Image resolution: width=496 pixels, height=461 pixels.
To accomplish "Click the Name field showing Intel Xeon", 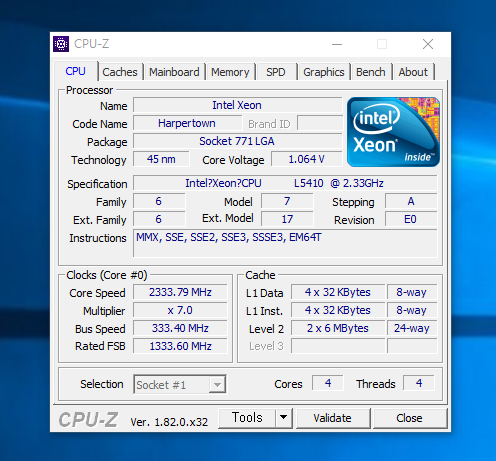I will click(237, 105).
